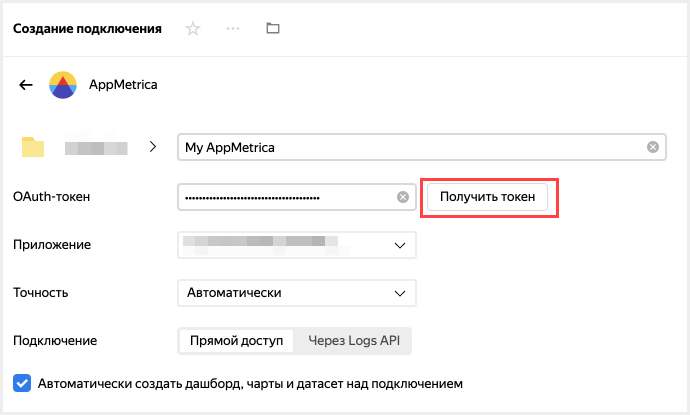Click the yellow folder icon
The width and height of the screenshot is (690, 415).
[34, 147]
